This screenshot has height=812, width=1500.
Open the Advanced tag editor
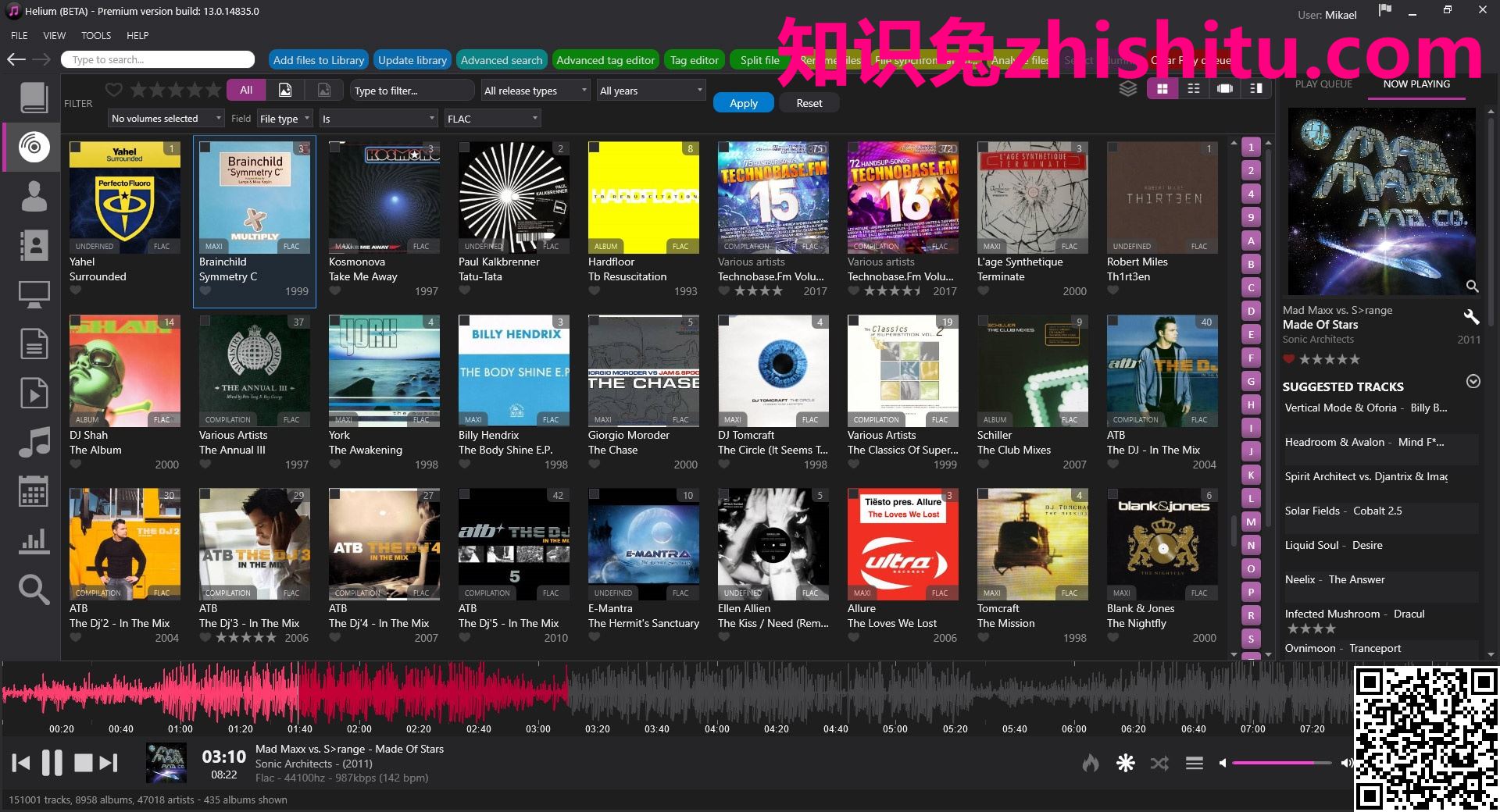(605, 60)
